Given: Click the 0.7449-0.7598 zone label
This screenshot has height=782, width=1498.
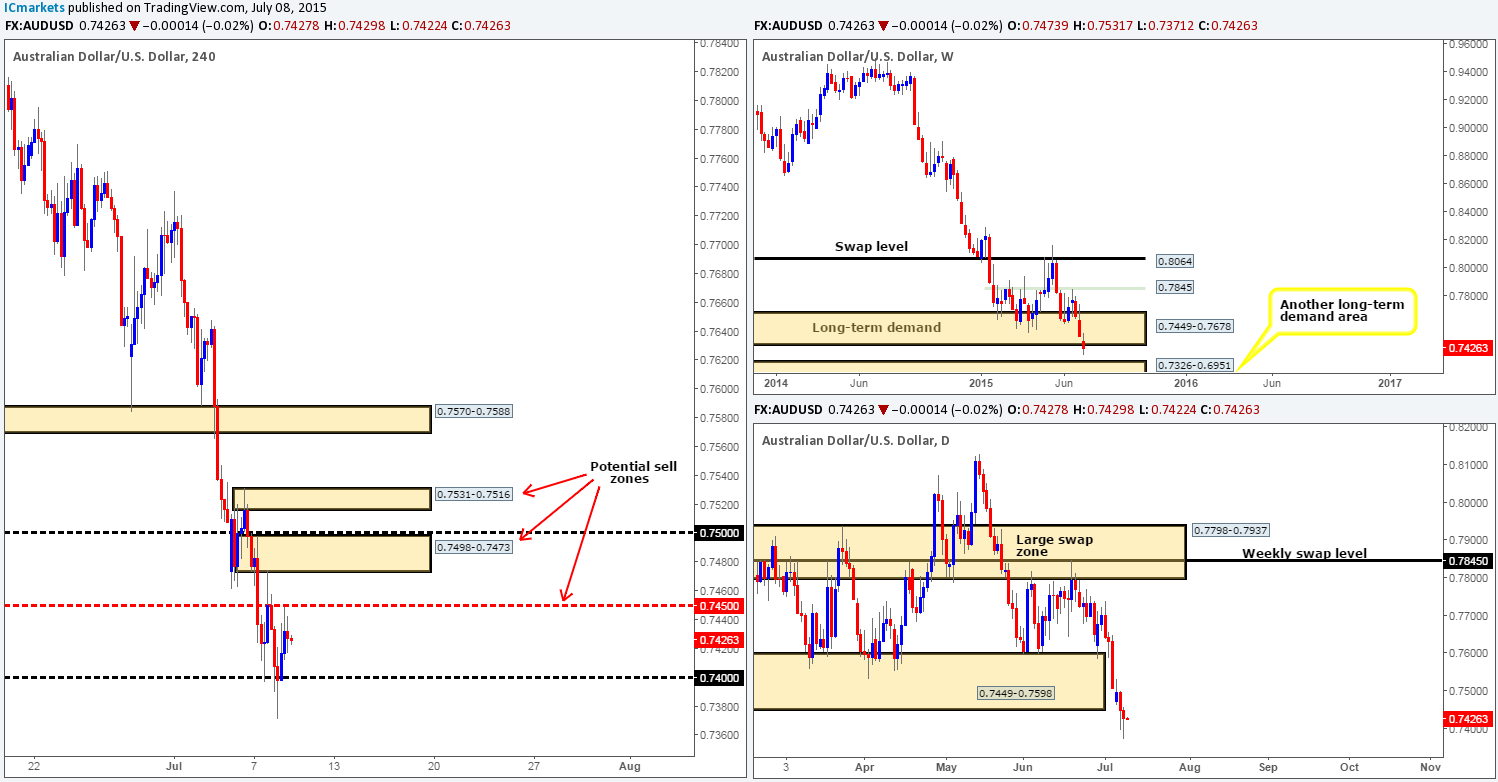Looking at the screenshot, I should point(1016,692).
